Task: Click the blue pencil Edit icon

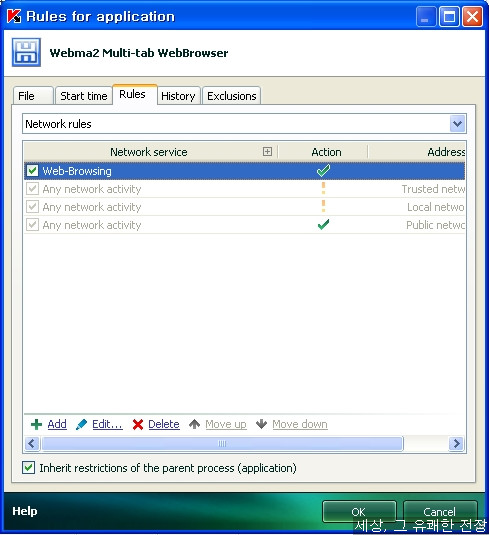Action: [x=81, y=424]
